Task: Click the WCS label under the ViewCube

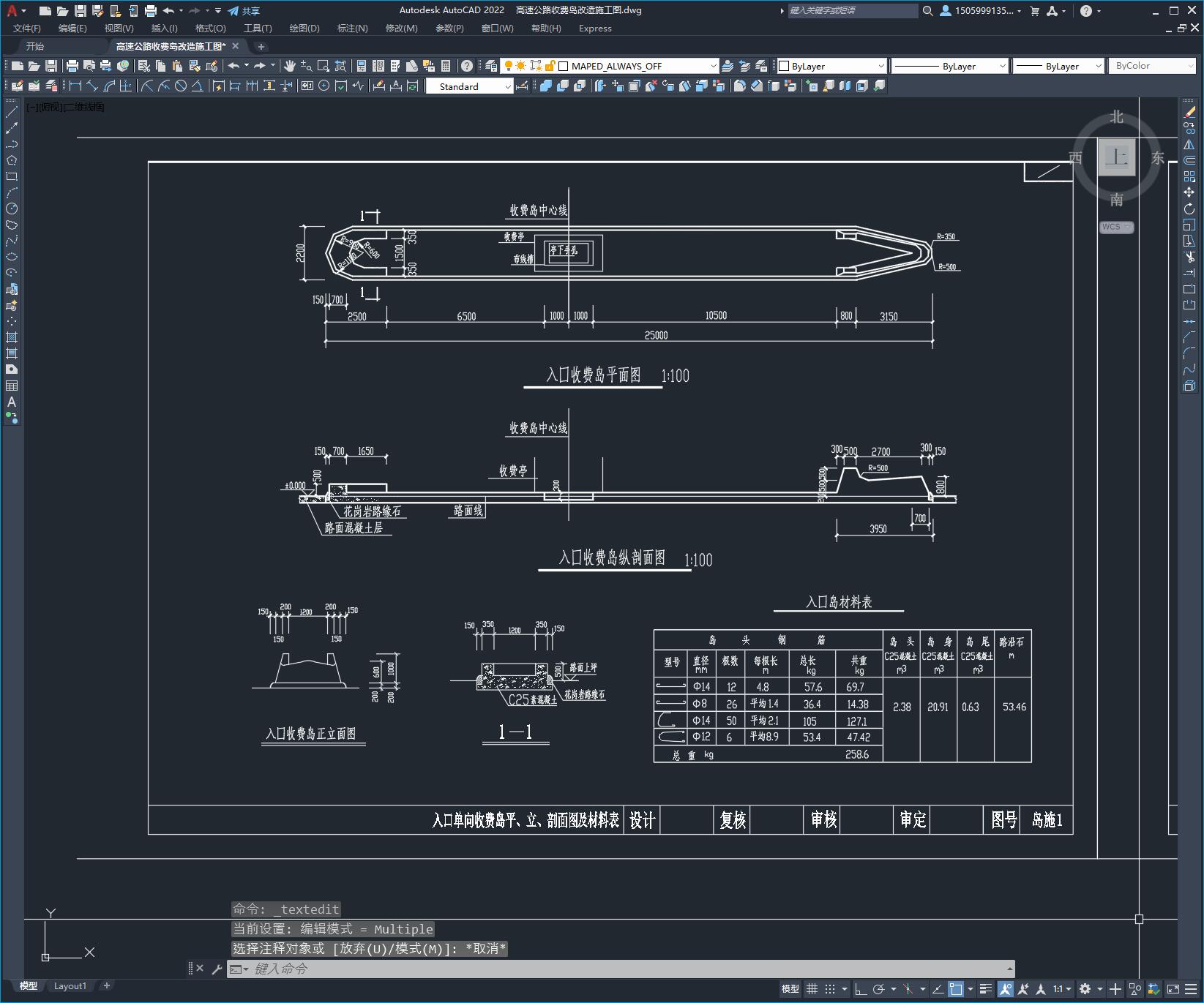Action: click(1117, 227)
